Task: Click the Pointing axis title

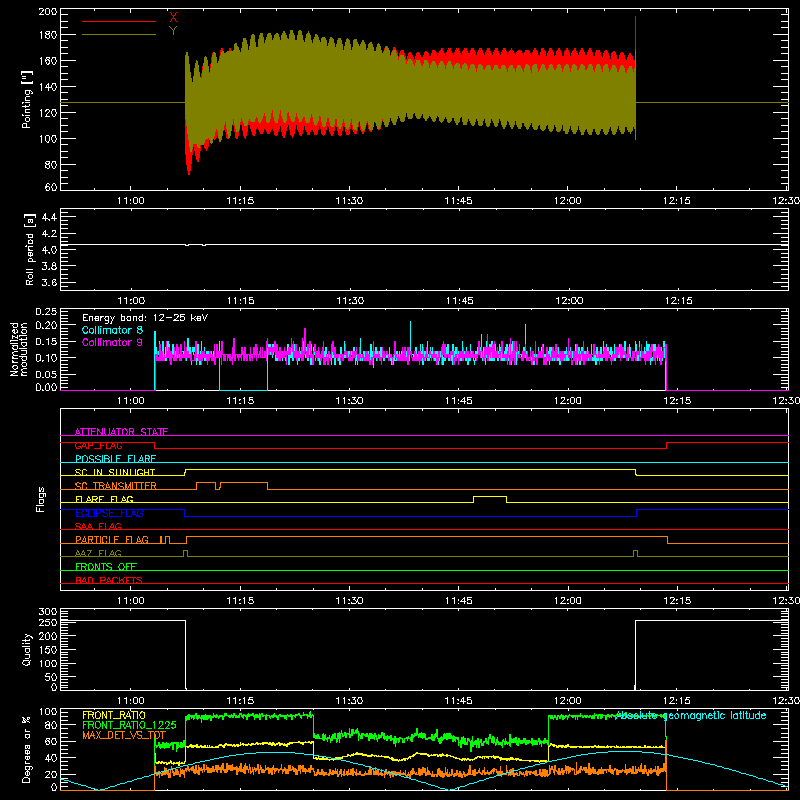Action: point(27,99)
